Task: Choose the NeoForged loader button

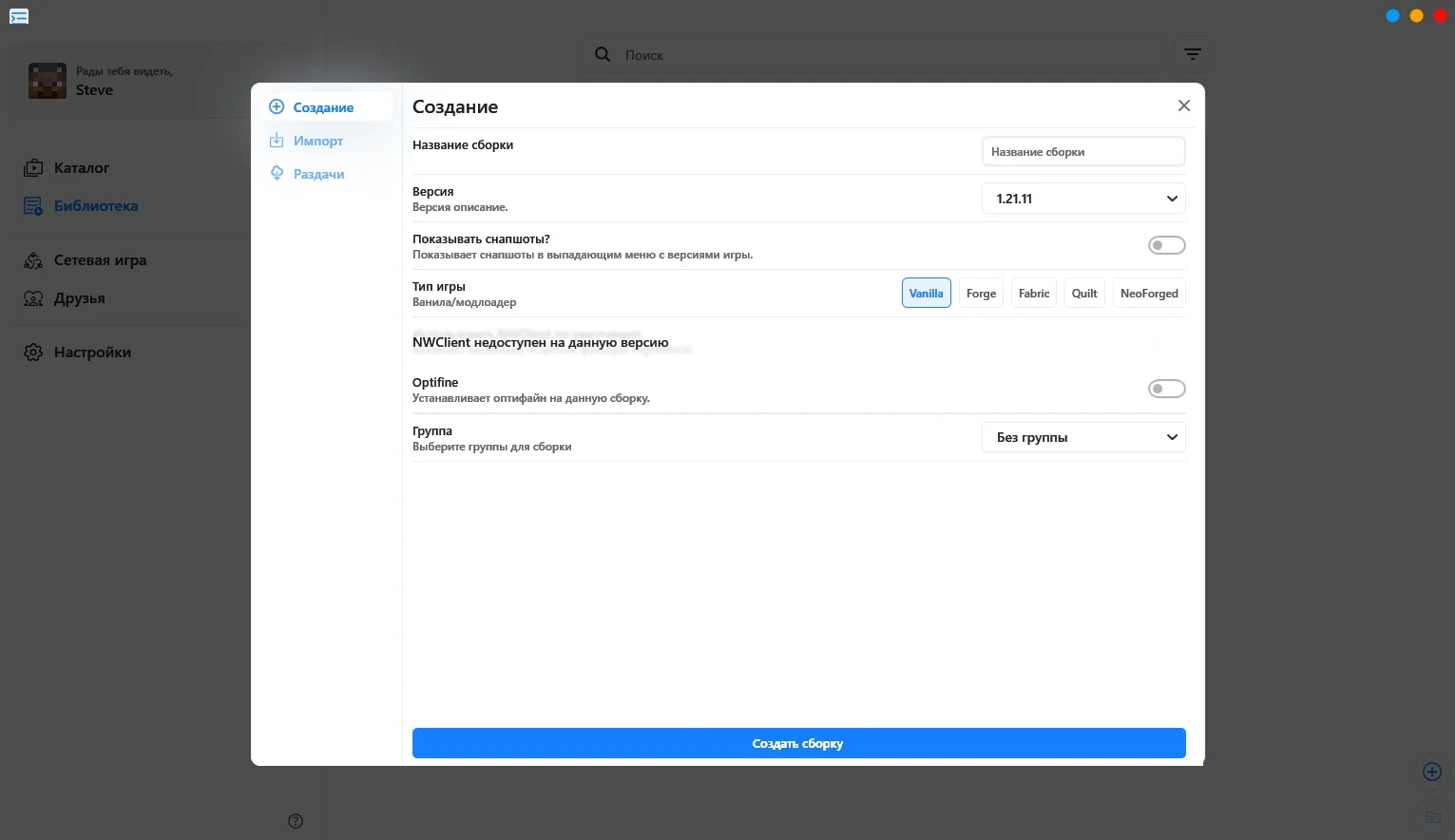Action: click(x=1149, y=294)
